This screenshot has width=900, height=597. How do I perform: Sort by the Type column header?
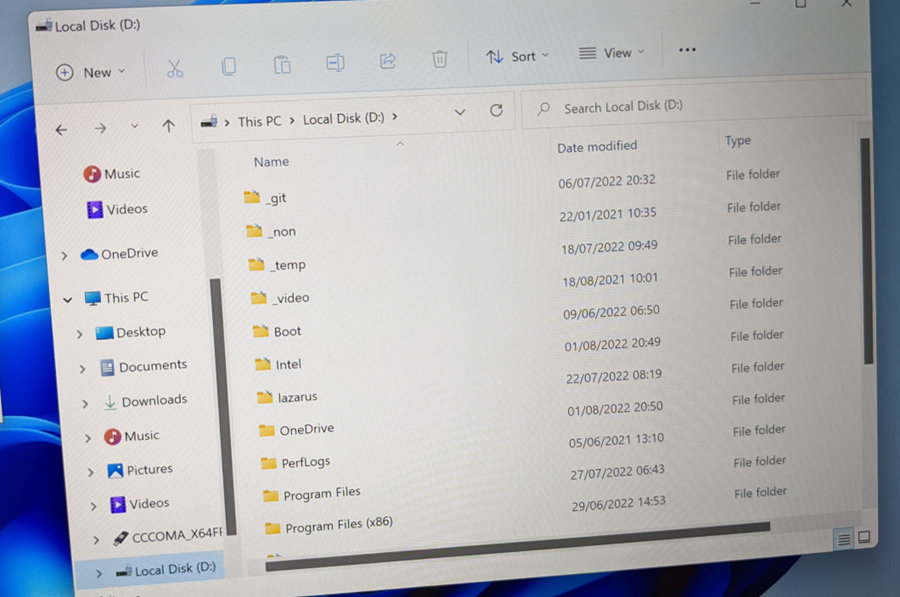coord(738,141)
